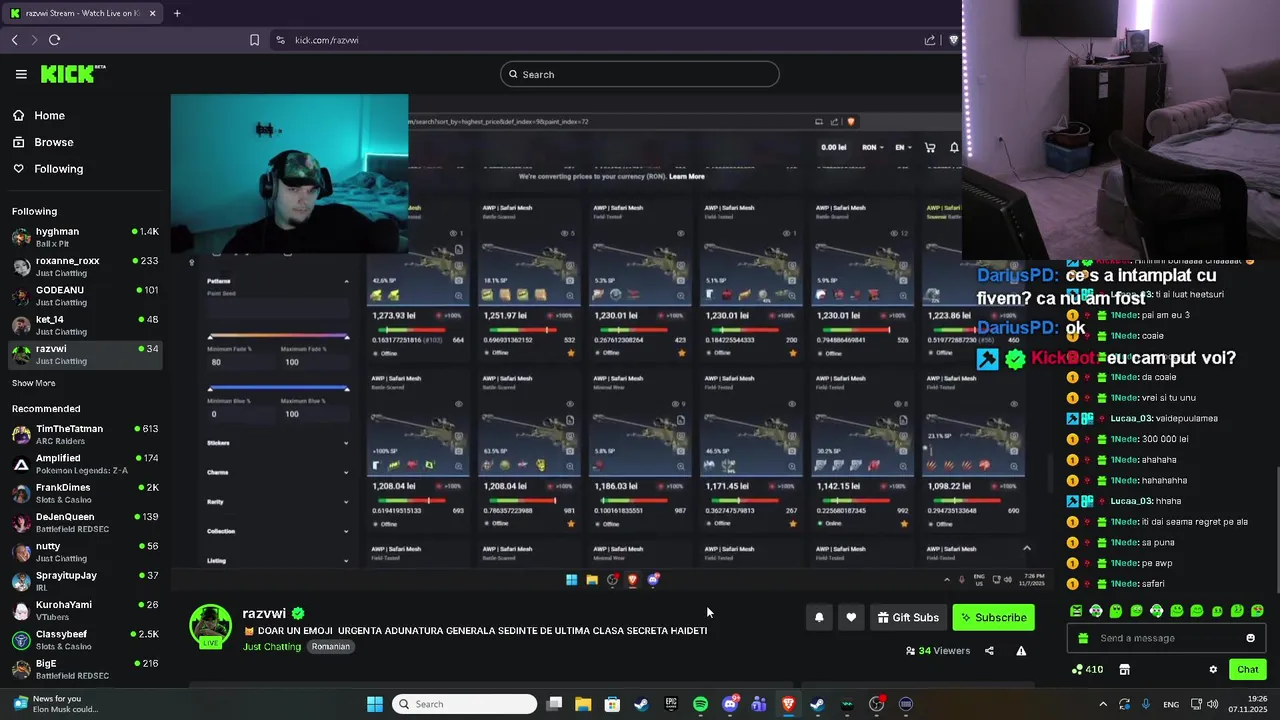
Task: Open the News for you taskbar widget
Action: [55, 704]
